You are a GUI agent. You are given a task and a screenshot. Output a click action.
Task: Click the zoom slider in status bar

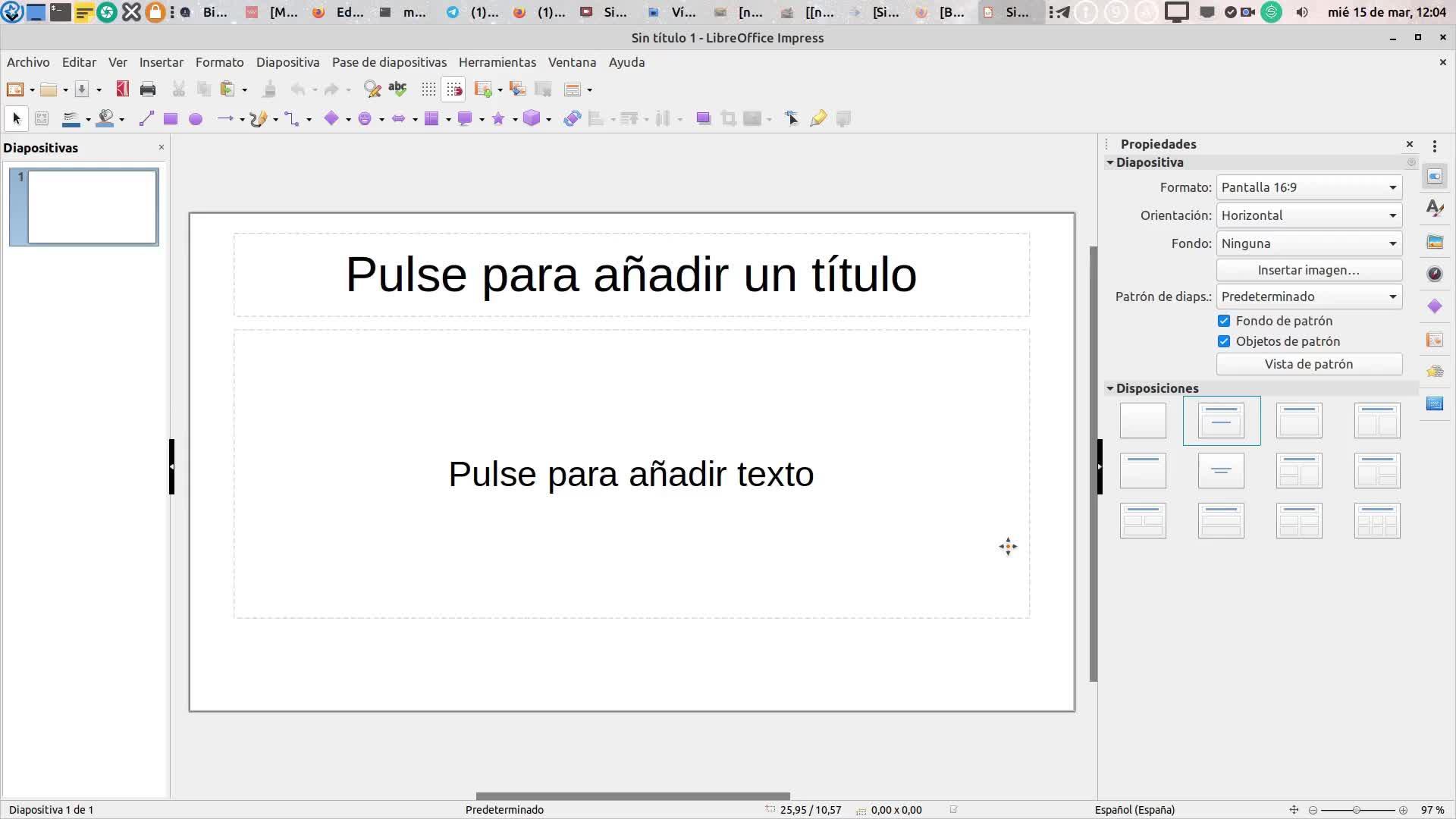click(1357, 810)
